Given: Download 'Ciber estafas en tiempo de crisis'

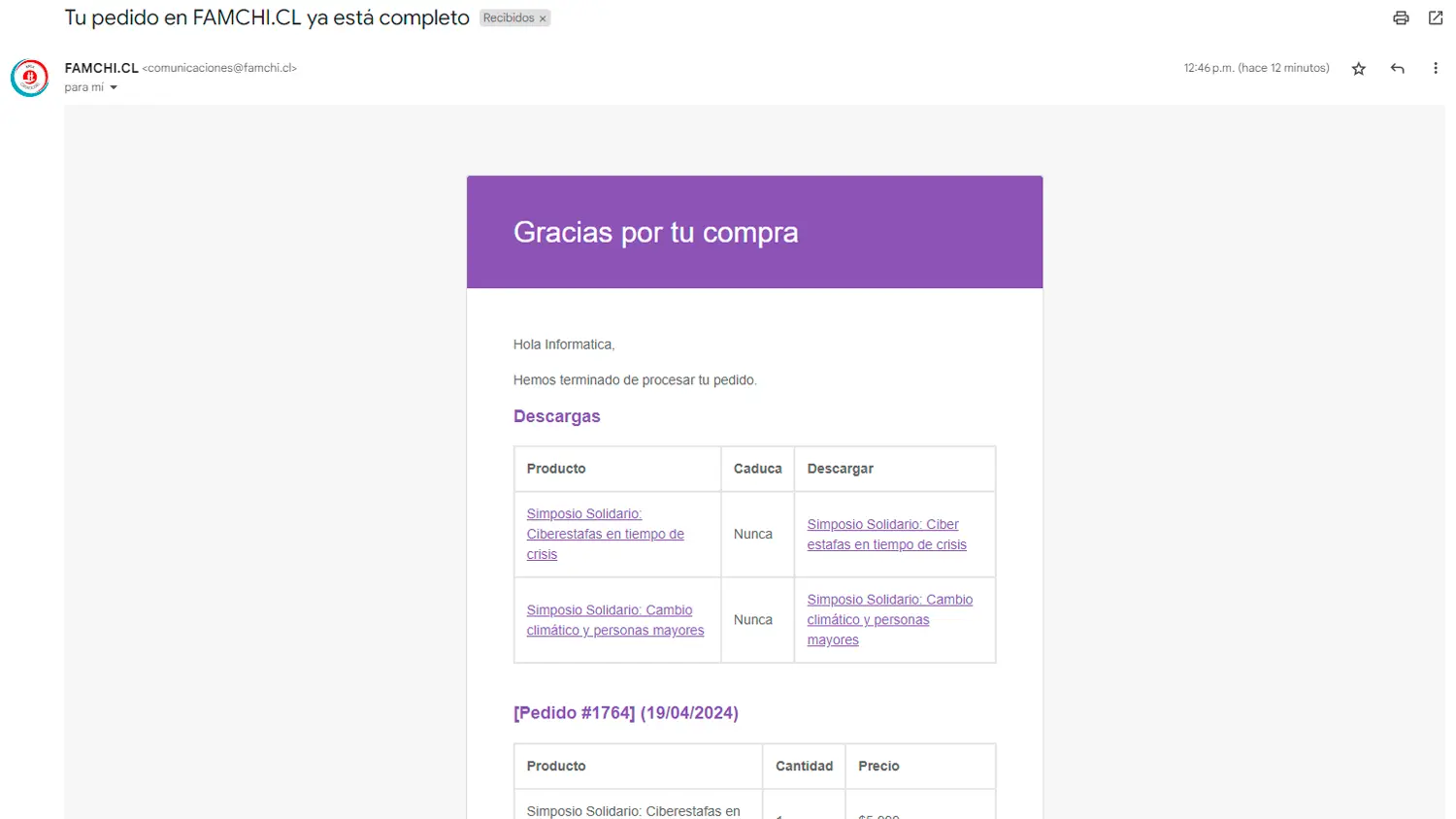Looking at the screenshot, I should point(887,534).
